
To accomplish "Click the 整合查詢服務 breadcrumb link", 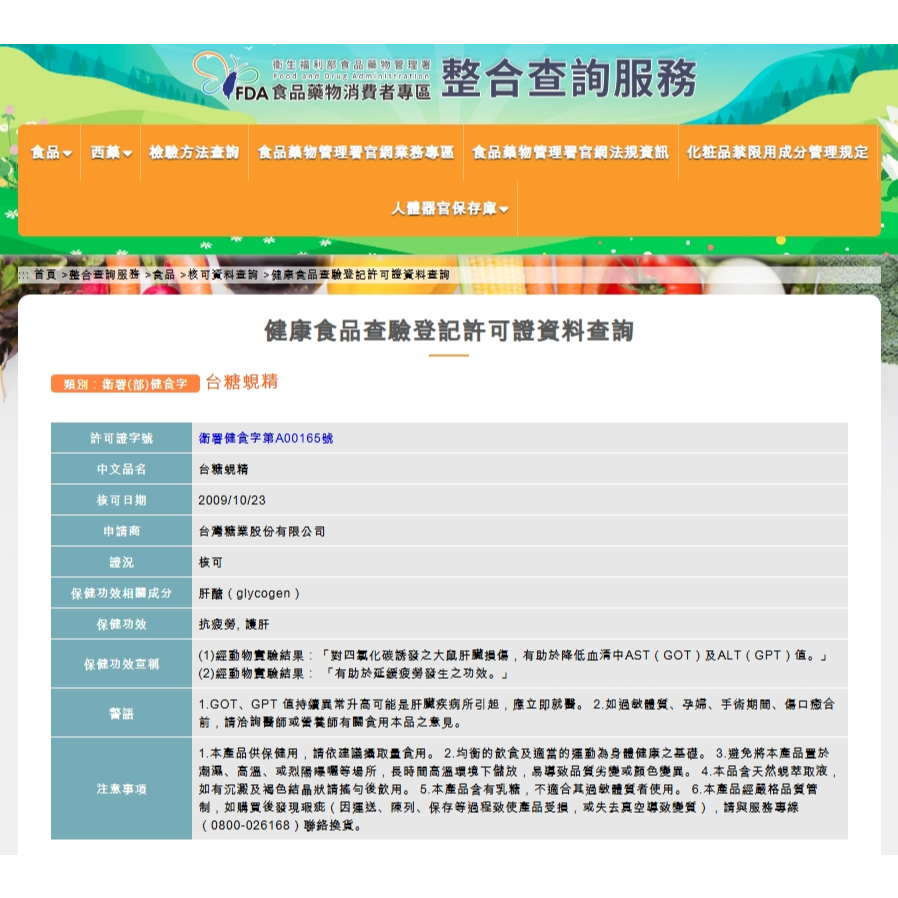I will (104, 274).
